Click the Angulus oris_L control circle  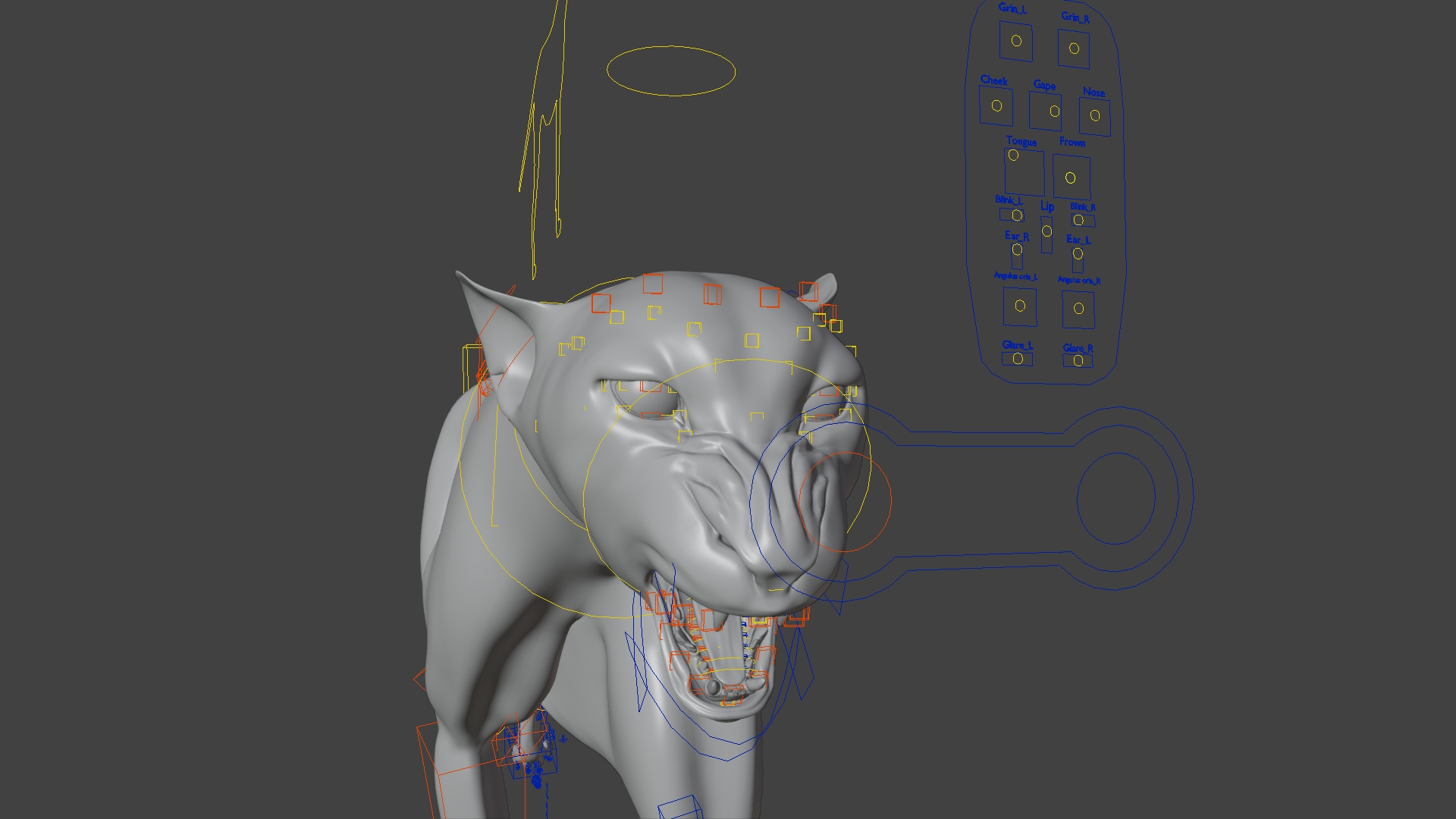click(1020, 306)
